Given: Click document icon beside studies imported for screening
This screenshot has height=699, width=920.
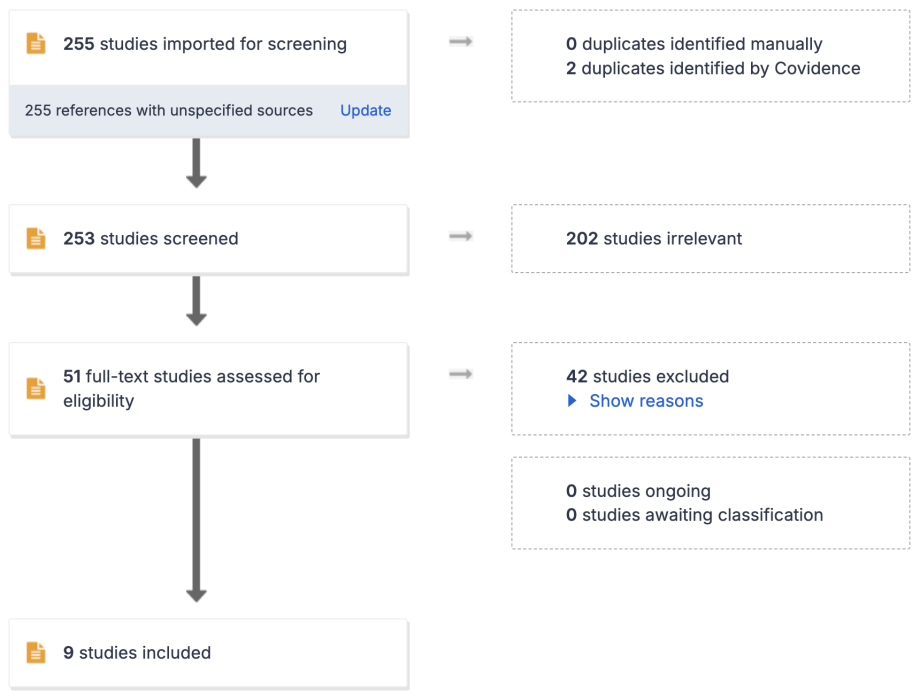Looking at the screenshot, I should tap(36, 44).
